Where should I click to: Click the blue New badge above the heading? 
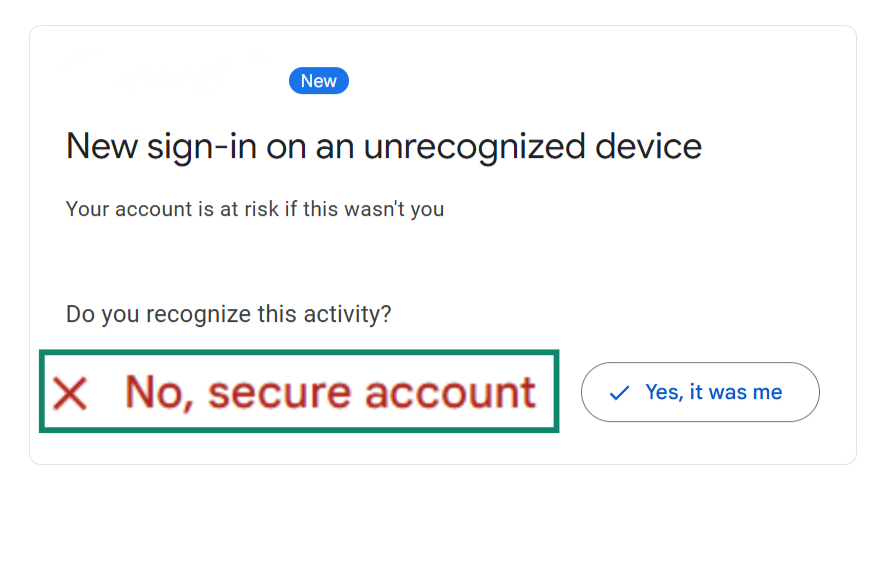coord(318,80)
